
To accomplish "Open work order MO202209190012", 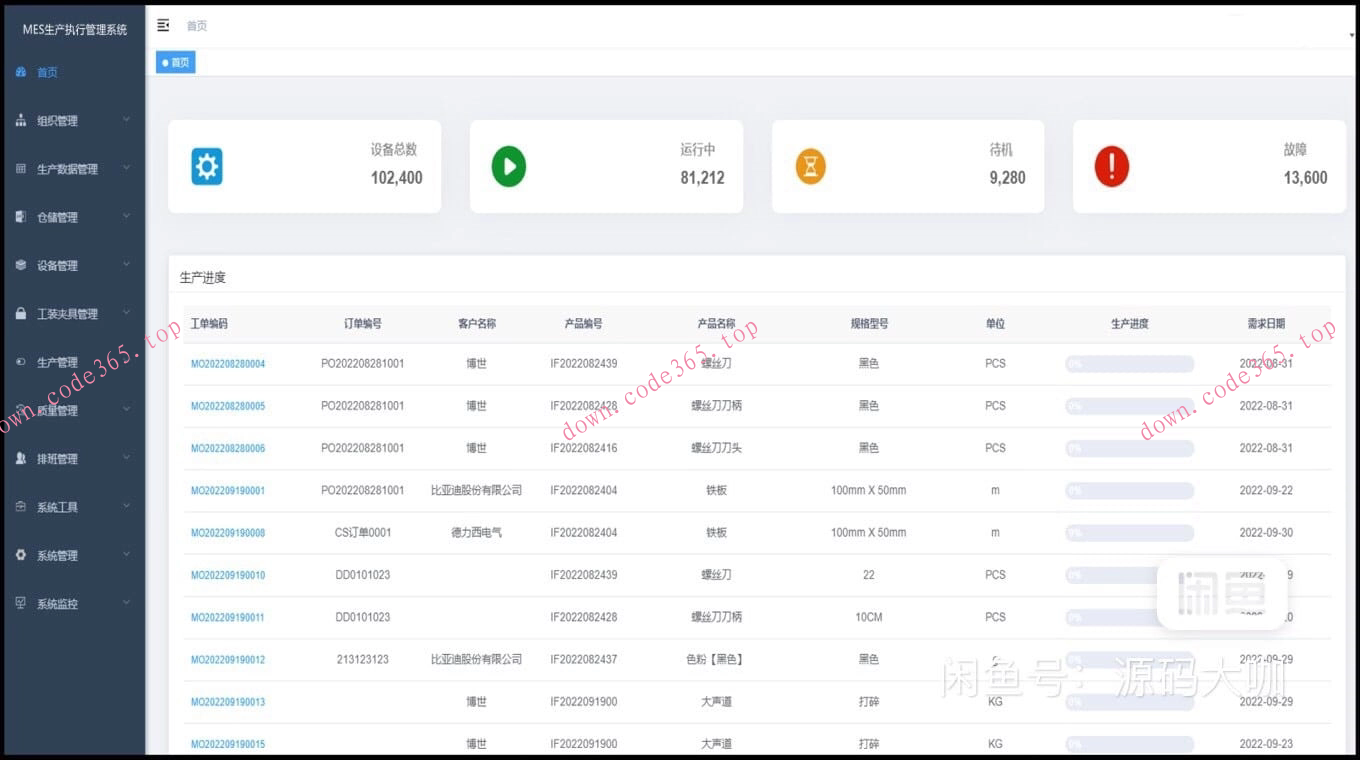I will click(x=228, y=660).
